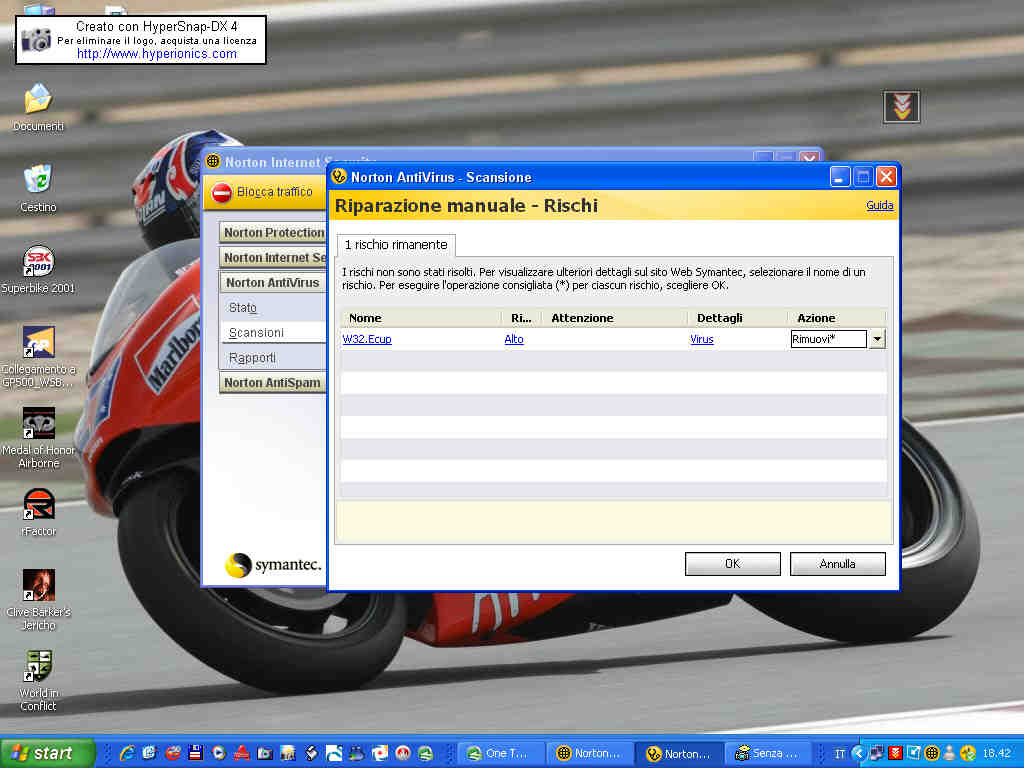
Task: Expand hidden system tray icons arrow
Action: 858,753
